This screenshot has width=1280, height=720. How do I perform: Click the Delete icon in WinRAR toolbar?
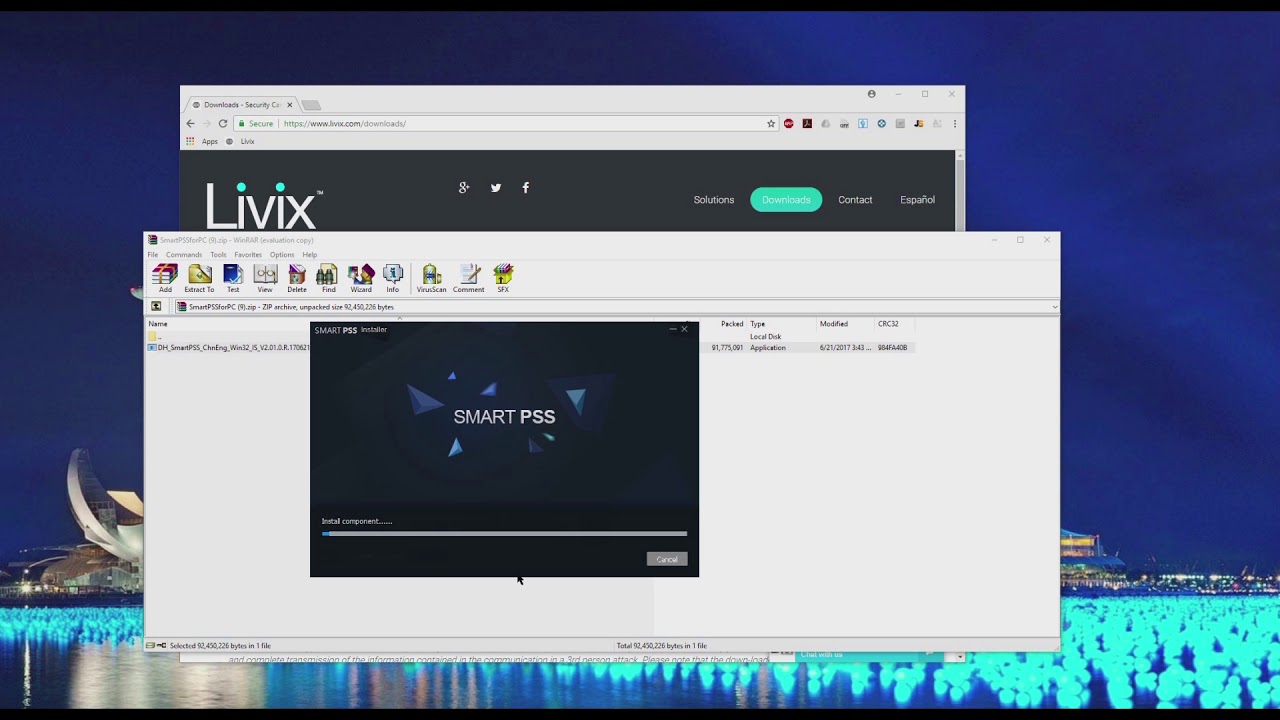point(297,278)
